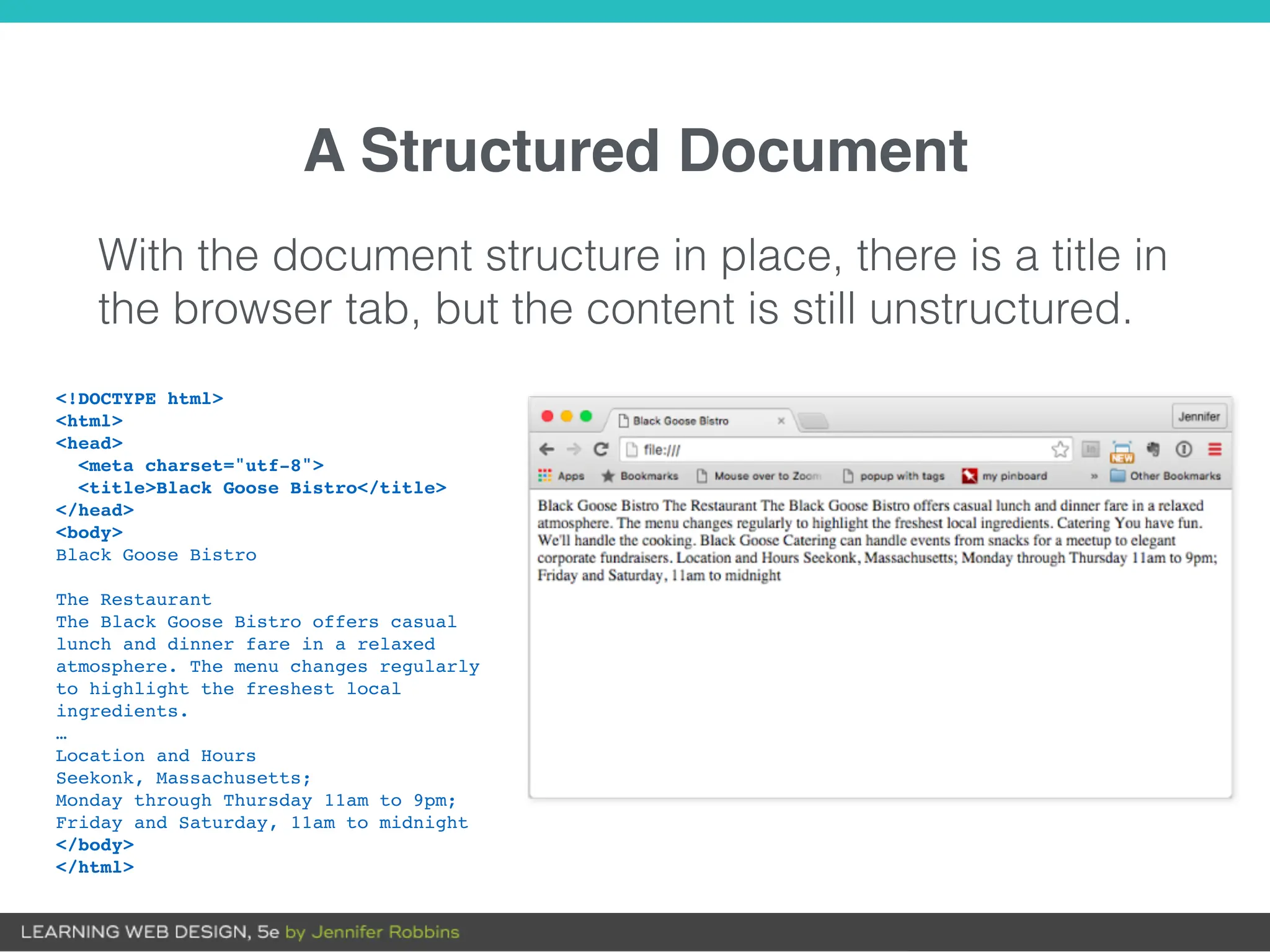Click the browser forward arrow
1270x952 pixels.
click(x=574, y=449)
